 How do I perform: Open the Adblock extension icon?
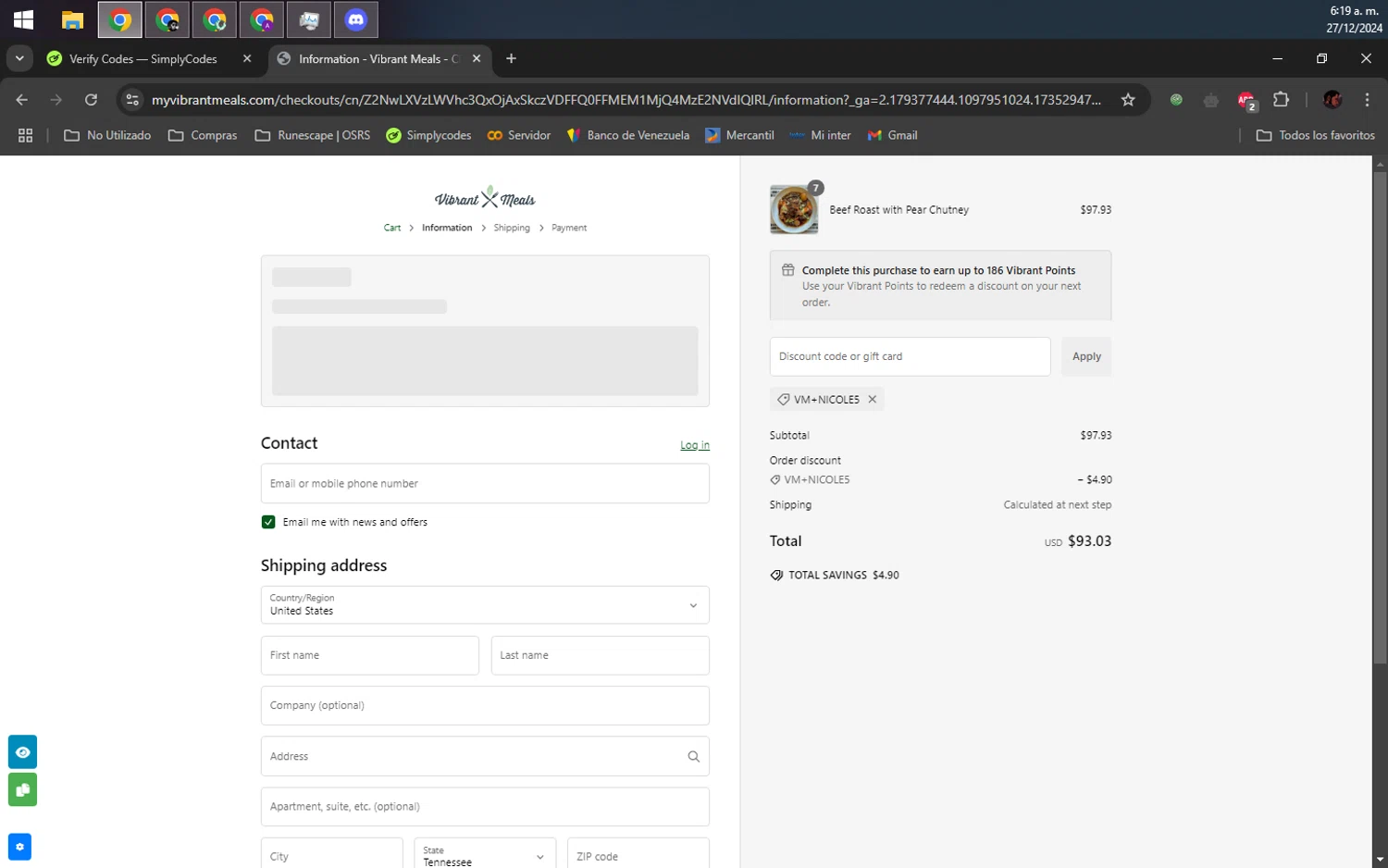click(1246, 100)
